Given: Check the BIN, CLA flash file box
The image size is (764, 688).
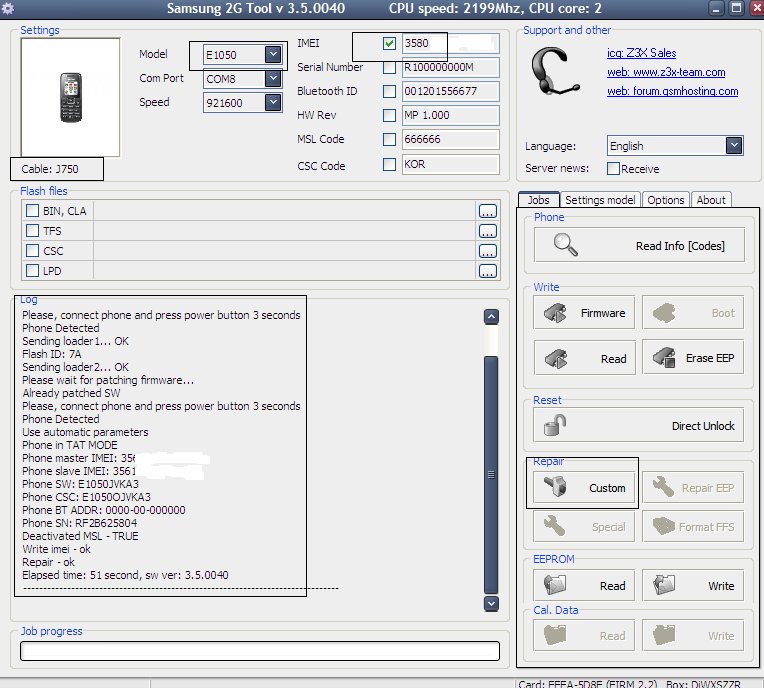Looking at the screenshot, I should [32, 210].
